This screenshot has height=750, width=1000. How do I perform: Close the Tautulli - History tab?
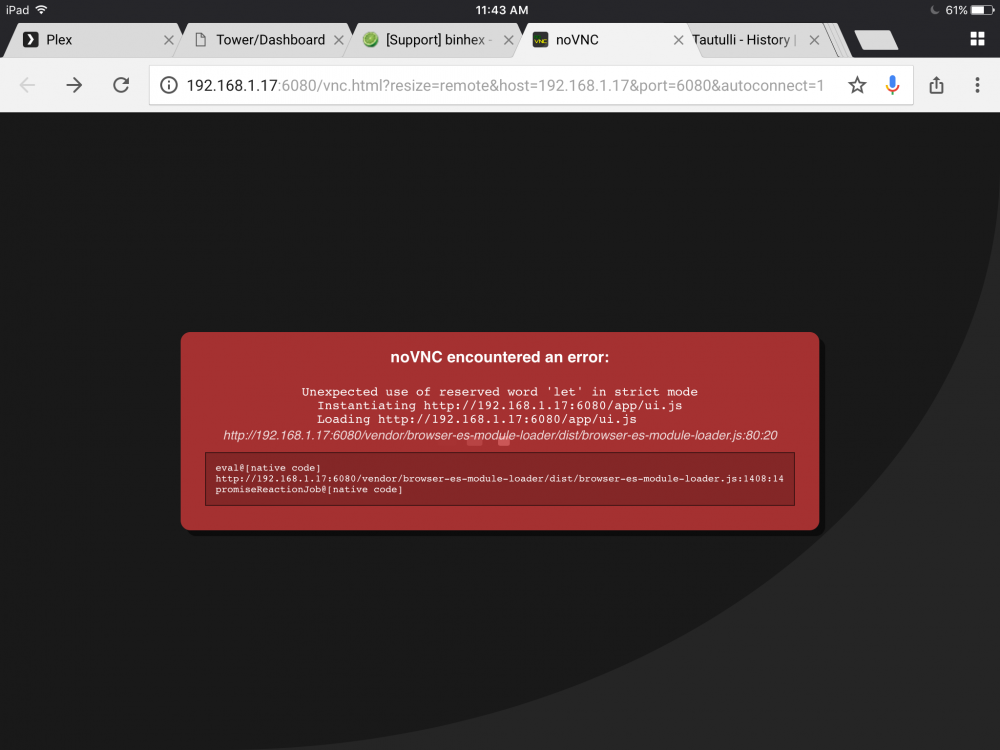(x=814, y=40)
